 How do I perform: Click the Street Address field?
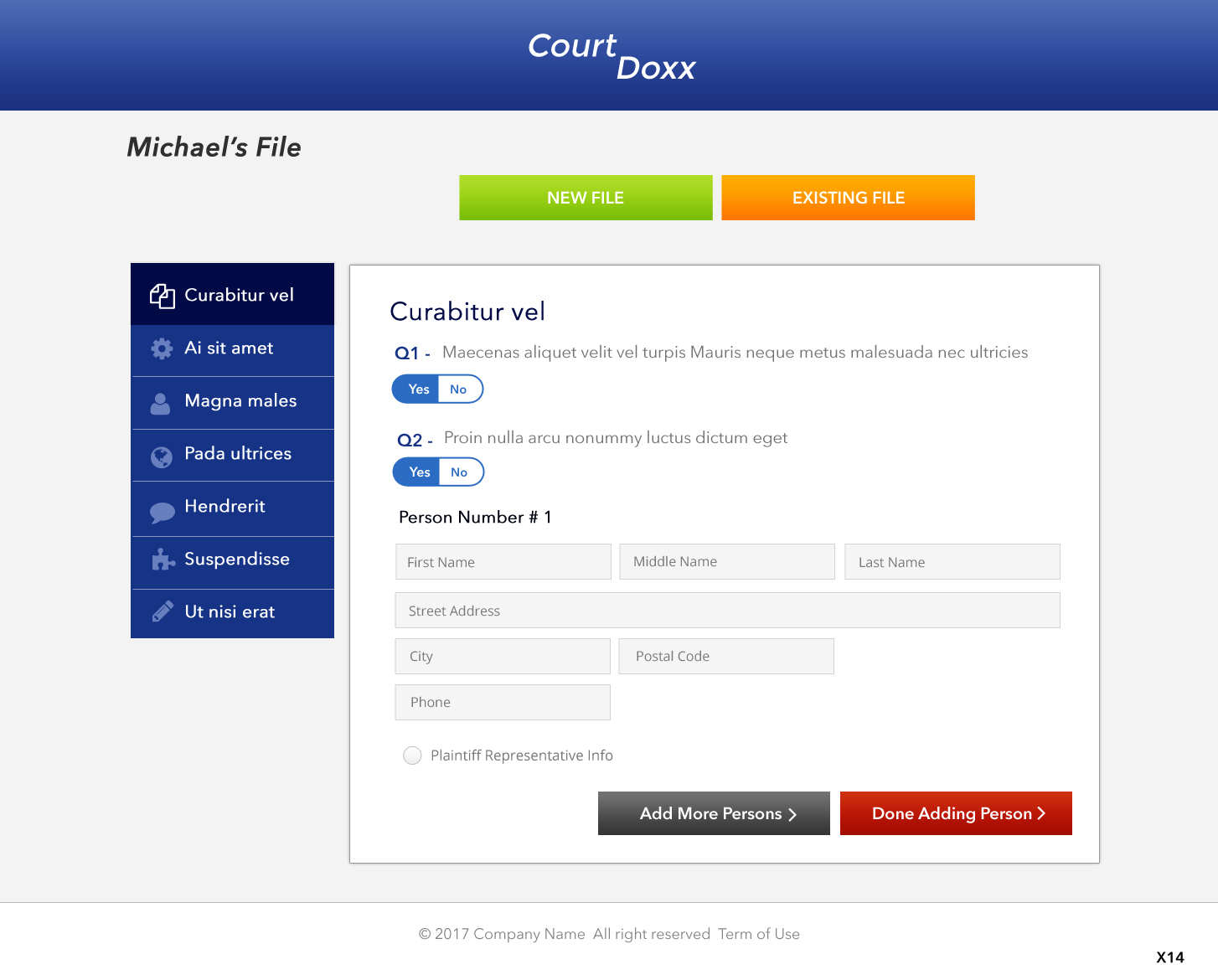coord(728,611)
